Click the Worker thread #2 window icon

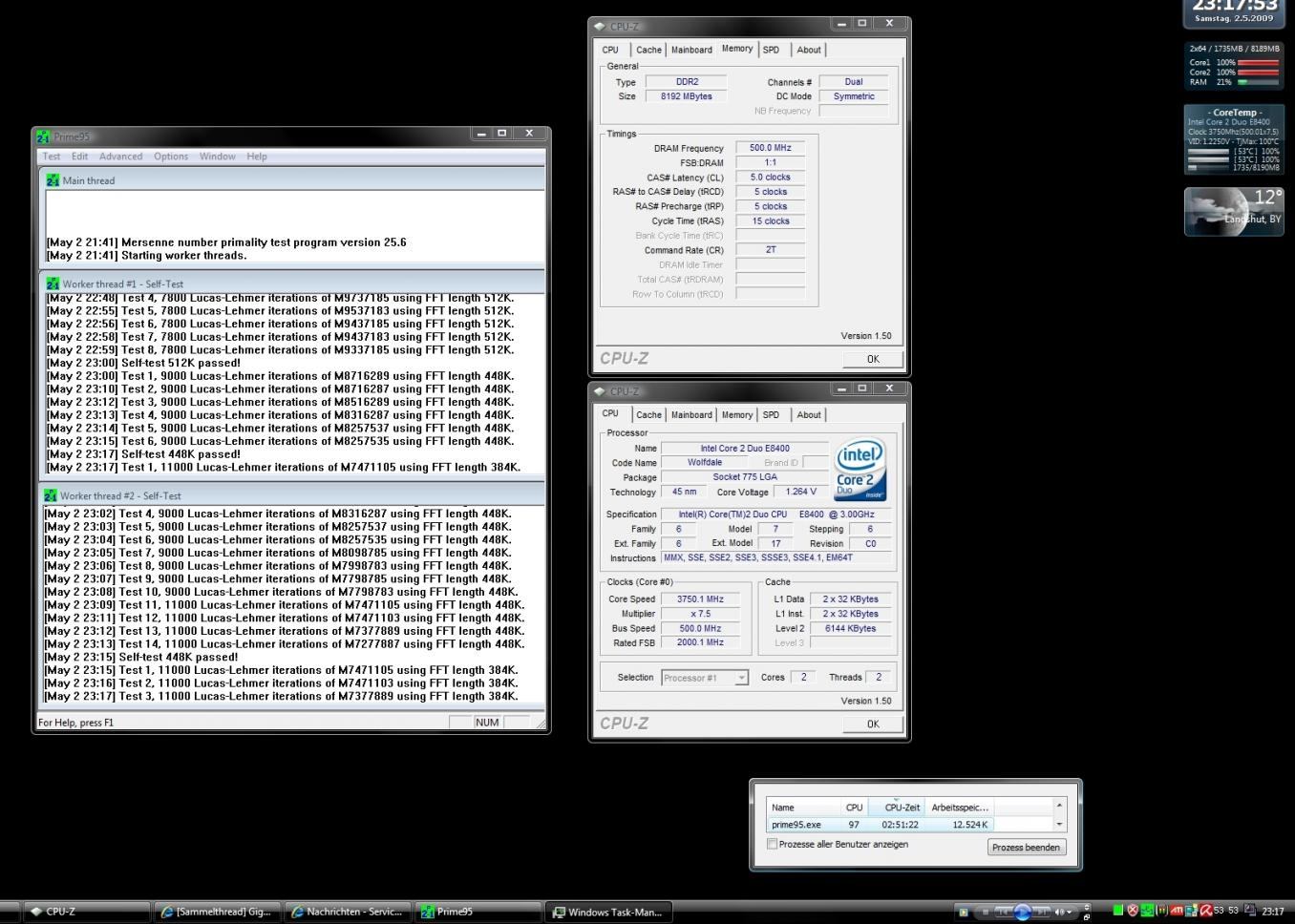coord(51,495)
